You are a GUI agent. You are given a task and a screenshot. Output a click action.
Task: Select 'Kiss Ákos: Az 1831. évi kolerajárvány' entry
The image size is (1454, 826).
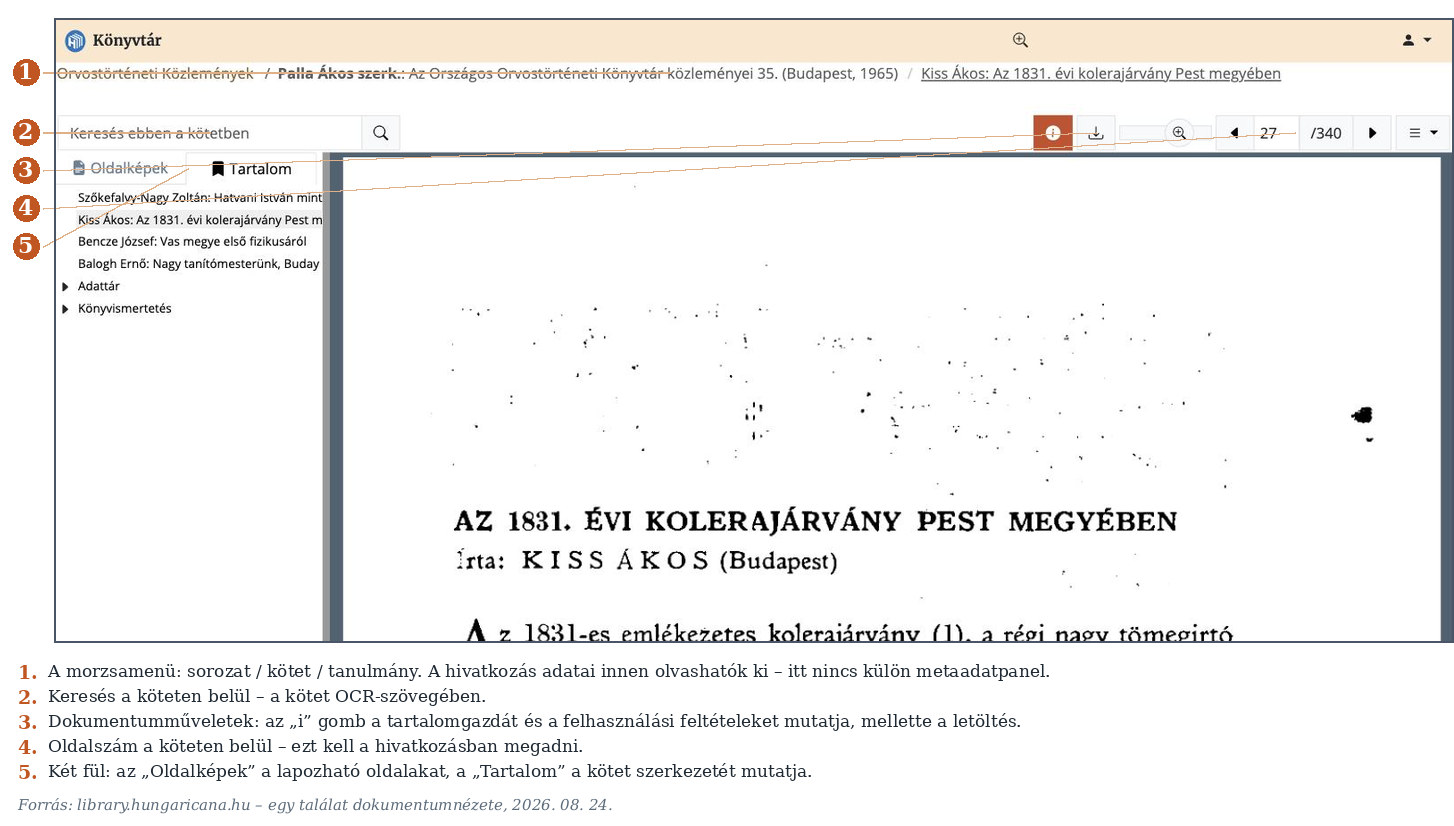[x=200, y=220]
